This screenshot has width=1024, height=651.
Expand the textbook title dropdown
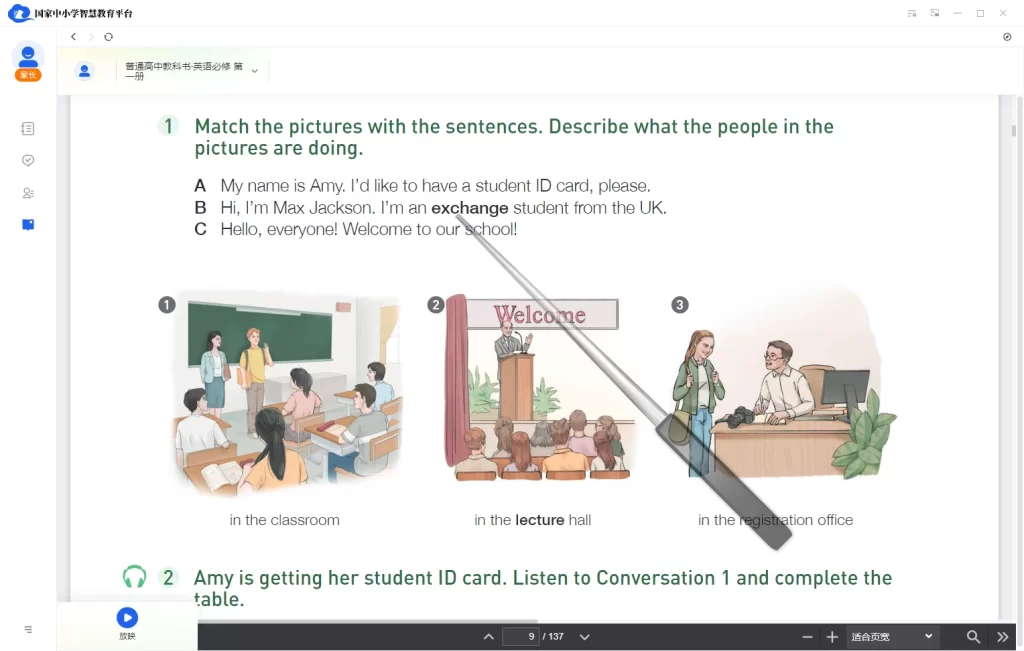click(x=255, y=71)
